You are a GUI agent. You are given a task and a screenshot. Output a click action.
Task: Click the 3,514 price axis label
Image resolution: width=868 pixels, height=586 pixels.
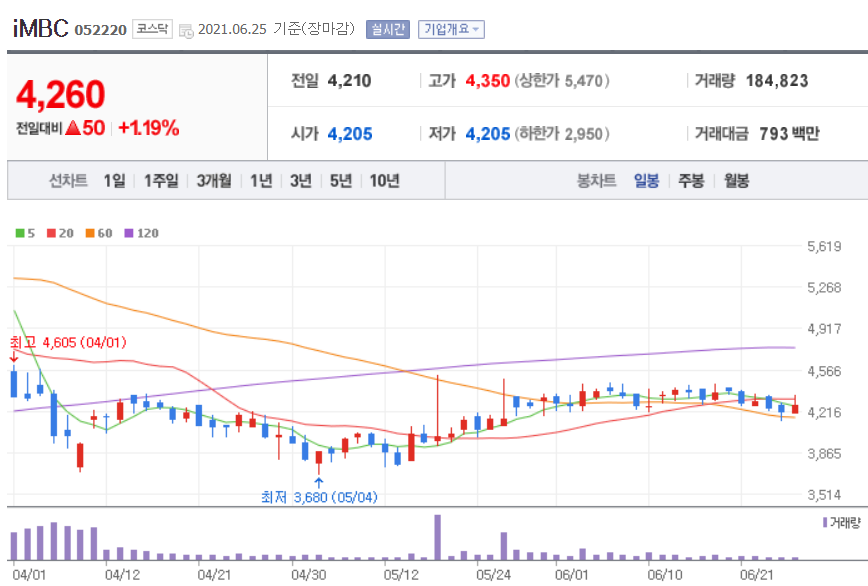point(824,495)
